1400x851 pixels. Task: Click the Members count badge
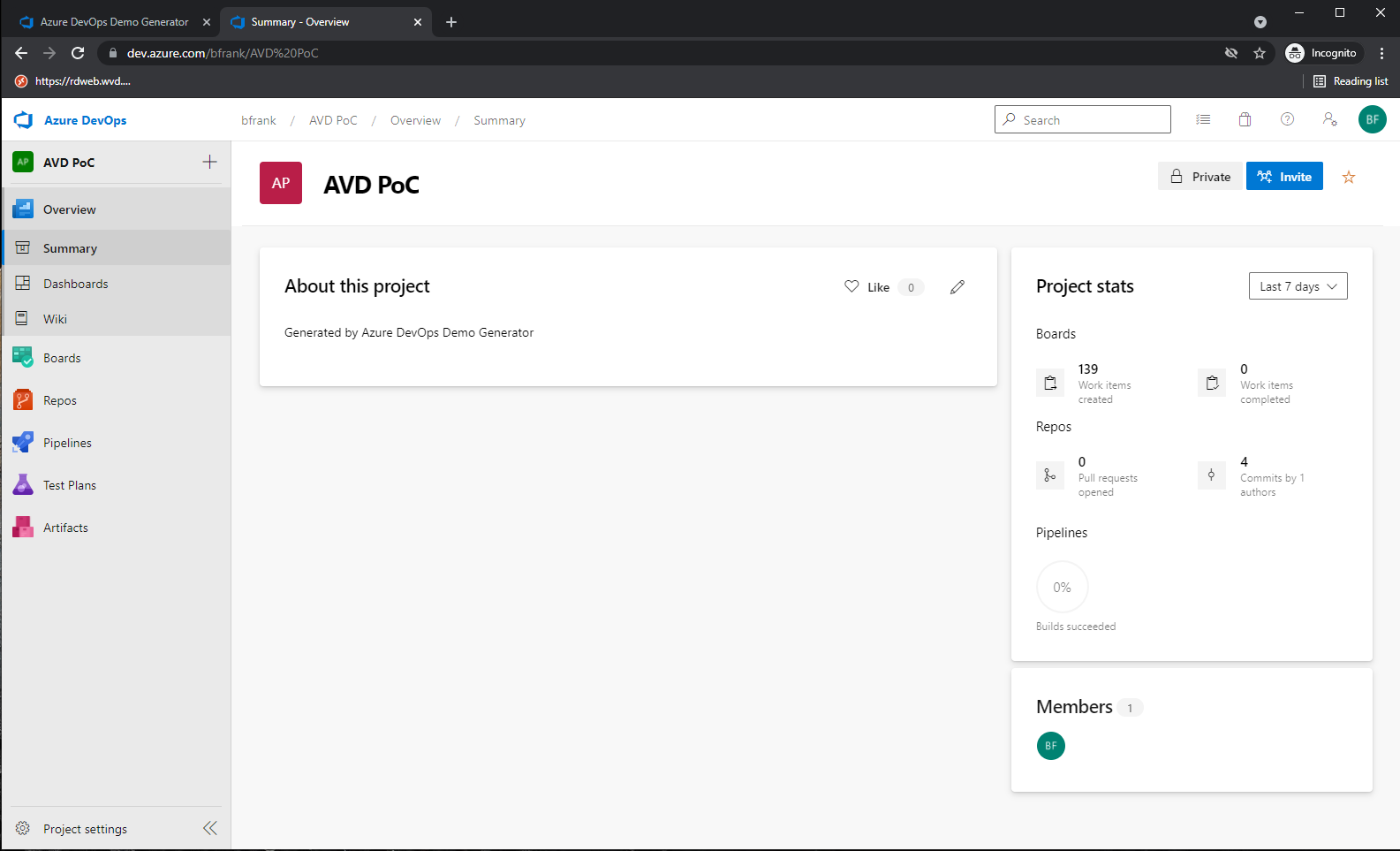coord(1130,708)
